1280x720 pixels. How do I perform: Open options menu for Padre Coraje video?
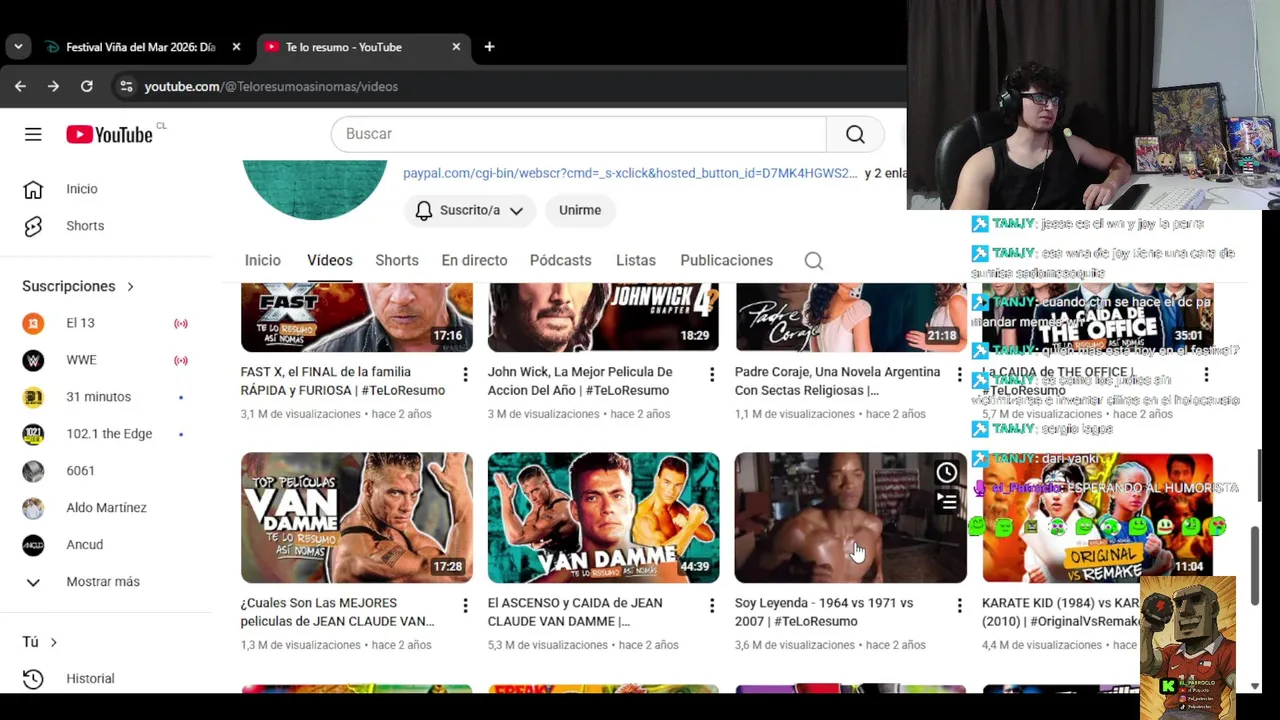pyautogui.click(x=959, y=375)
